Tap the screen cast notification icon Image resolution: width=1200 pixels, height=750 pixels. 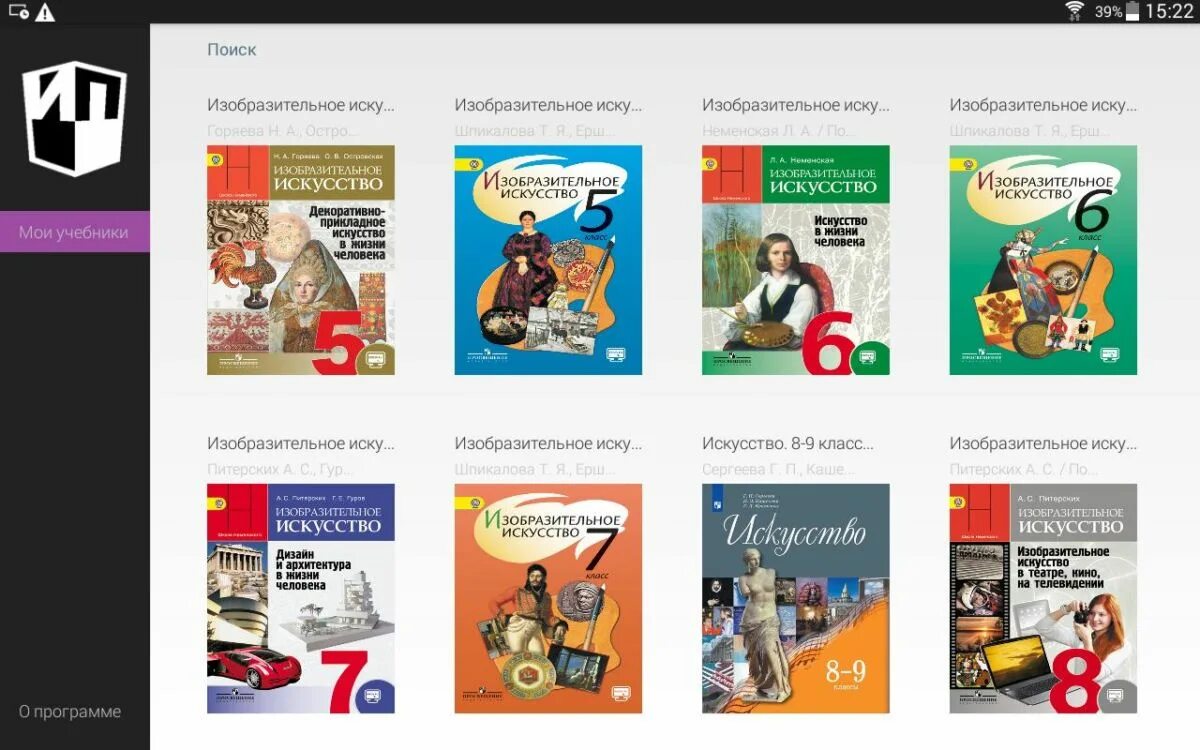18,12
